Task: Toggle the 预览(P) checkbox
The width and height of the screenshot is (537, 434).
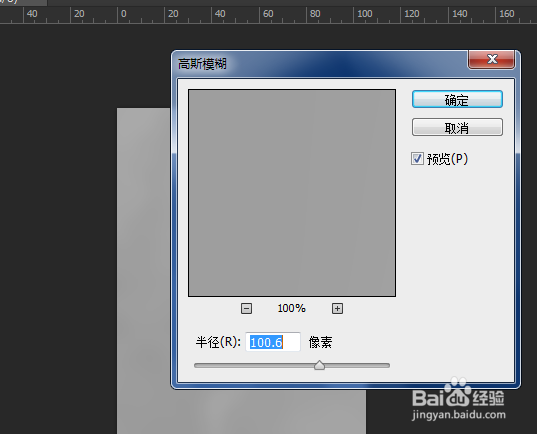Action: pyautogui.click(x=417, y=159)
